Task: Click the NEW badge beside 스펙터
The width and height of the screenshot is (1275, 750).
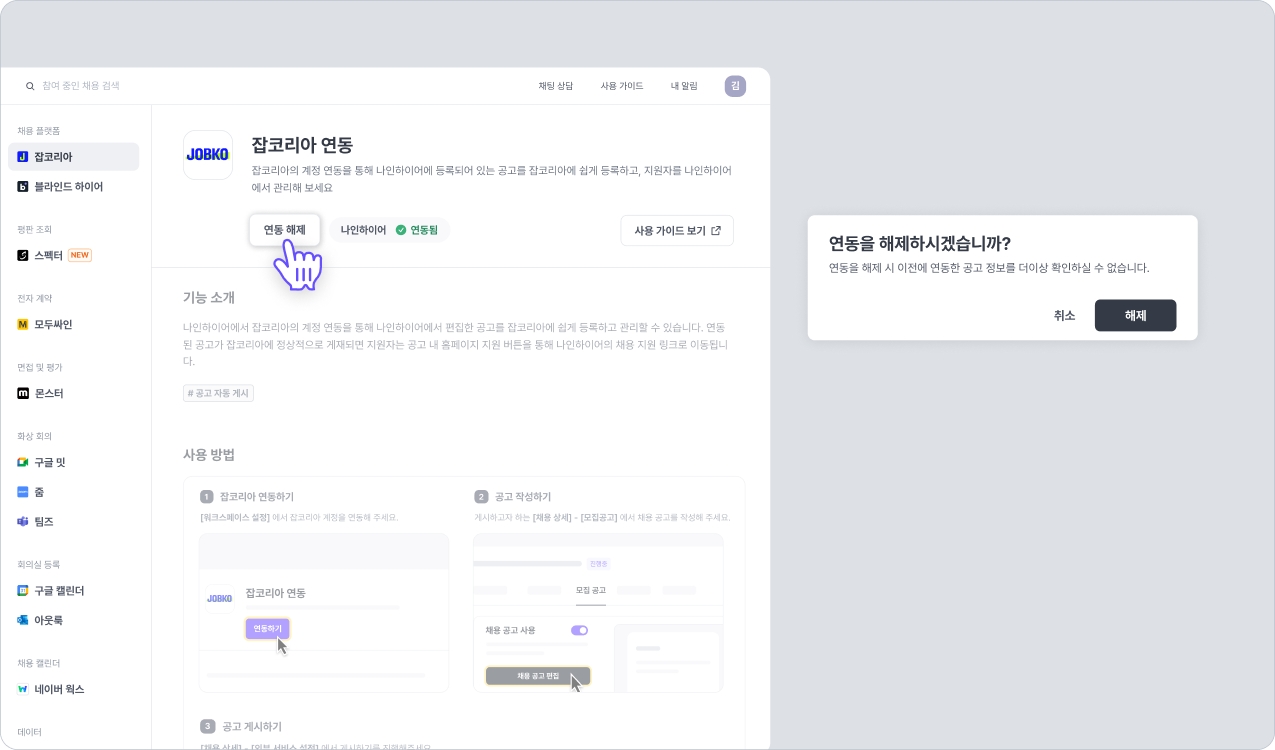Action: pos(80,255)
